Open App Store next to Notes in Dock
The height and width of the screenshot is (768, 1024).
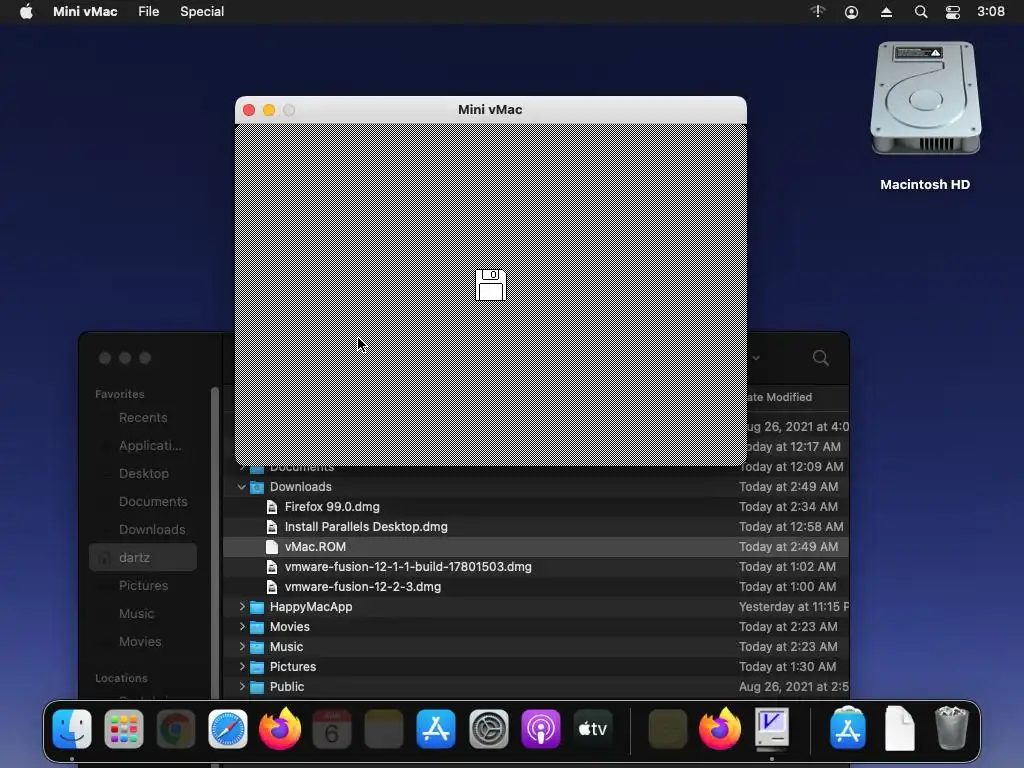[436, 729]
